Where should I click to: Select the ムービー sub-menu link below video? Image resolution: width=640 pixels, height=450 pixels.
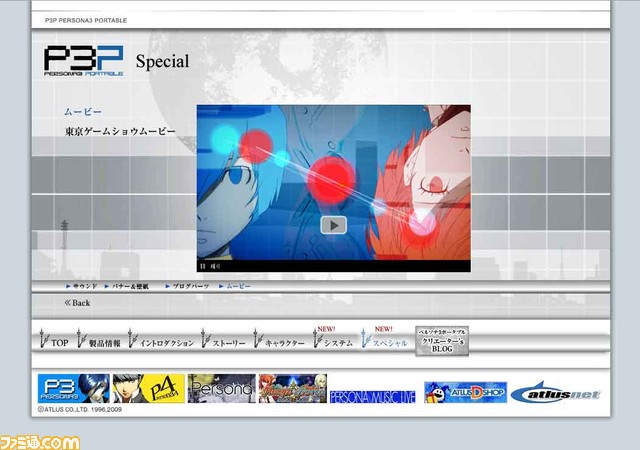tap(235, 286)
